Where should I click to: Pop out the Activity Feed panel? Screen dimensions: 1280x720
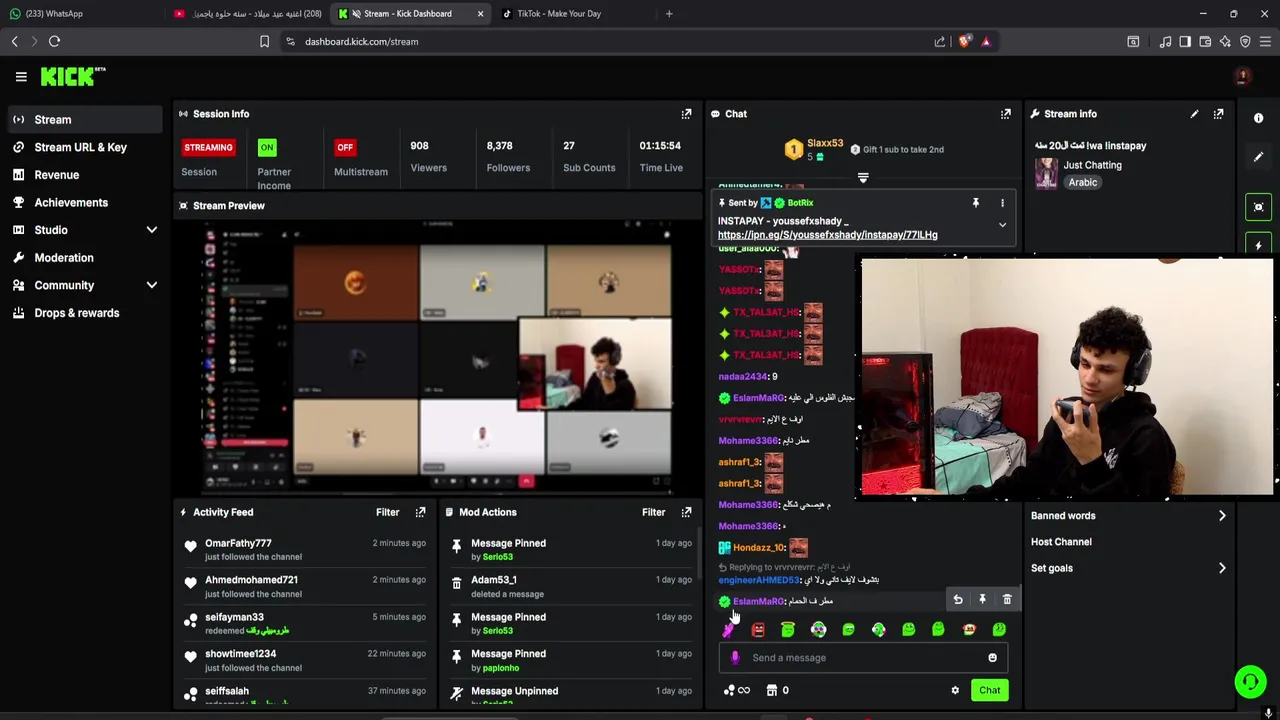pos(420,512)
